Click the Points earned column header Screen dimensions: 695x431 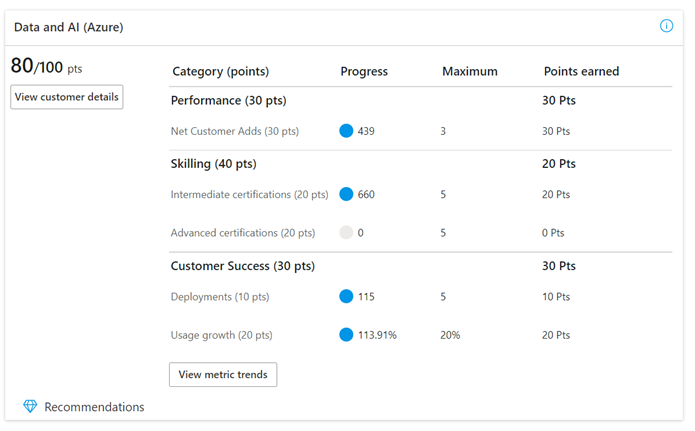coord(581,71)
